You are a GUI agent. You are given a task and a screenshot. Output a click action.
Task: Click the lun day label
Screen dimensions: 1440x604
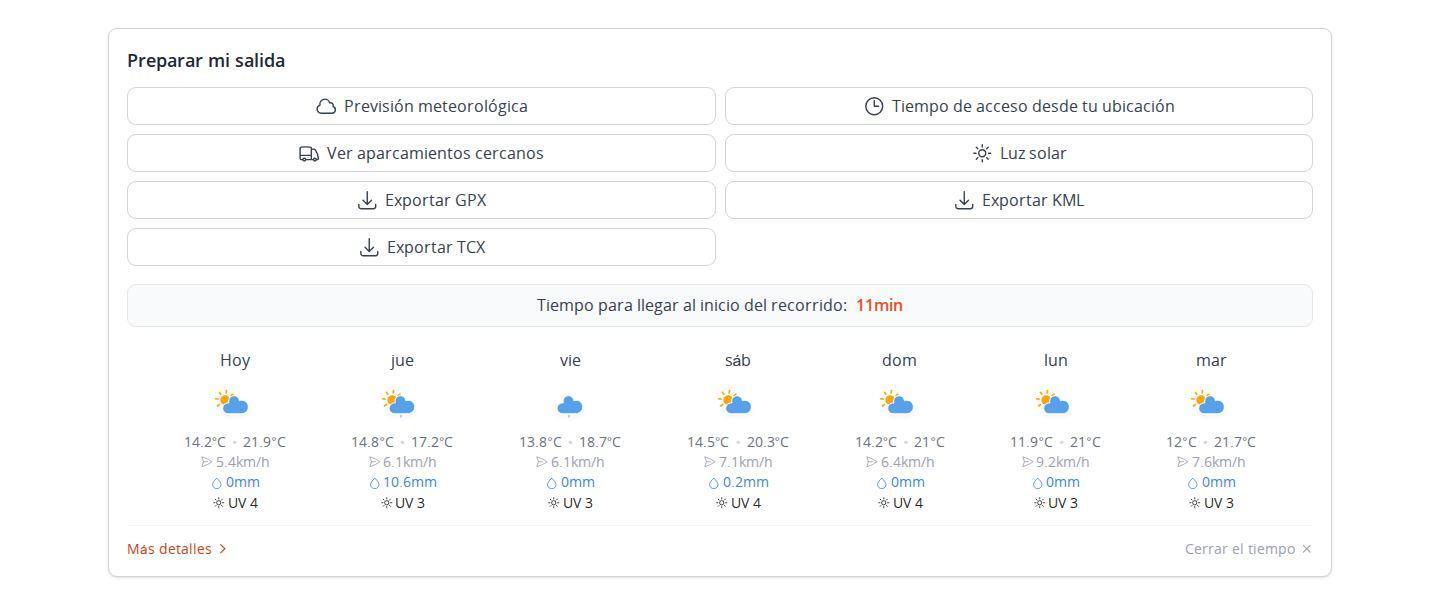click(x=1056, y=360)
